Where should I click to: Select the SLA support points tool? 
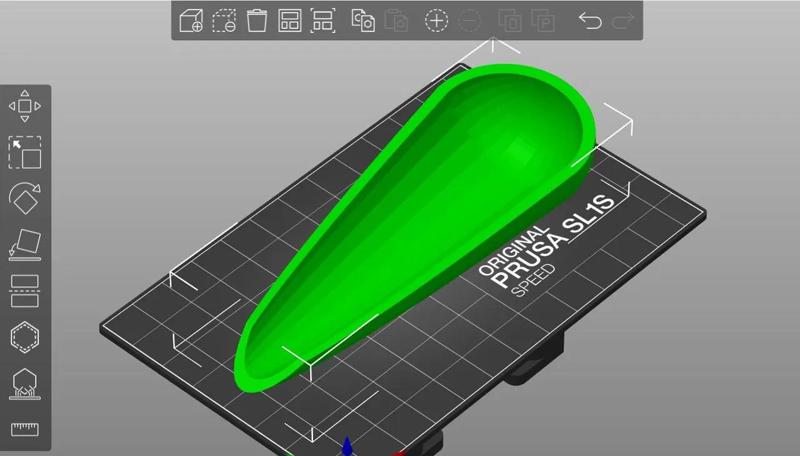tap(24, 384)
